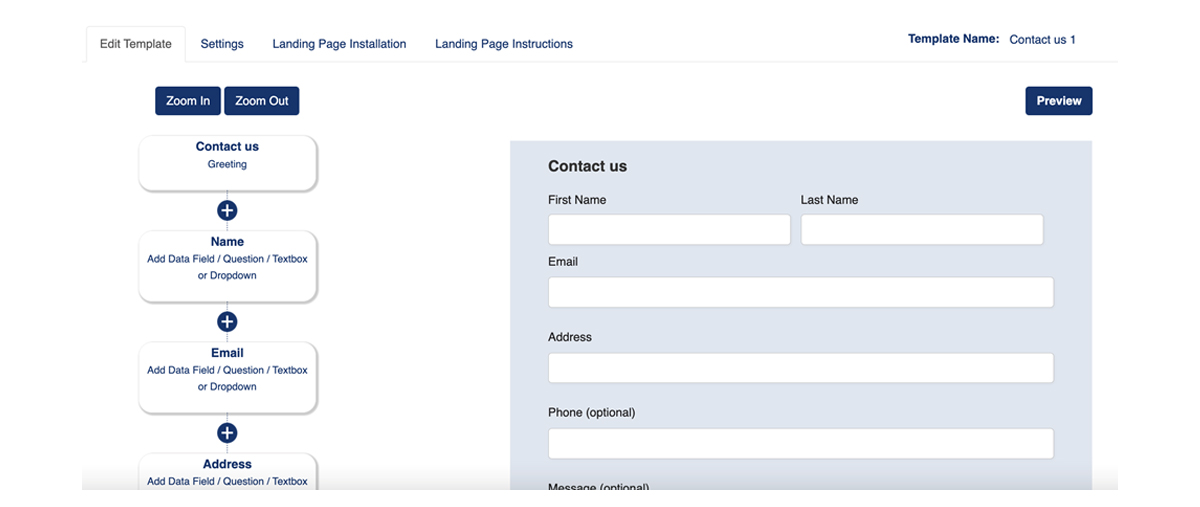Select the Name data field node

(227, 266)
